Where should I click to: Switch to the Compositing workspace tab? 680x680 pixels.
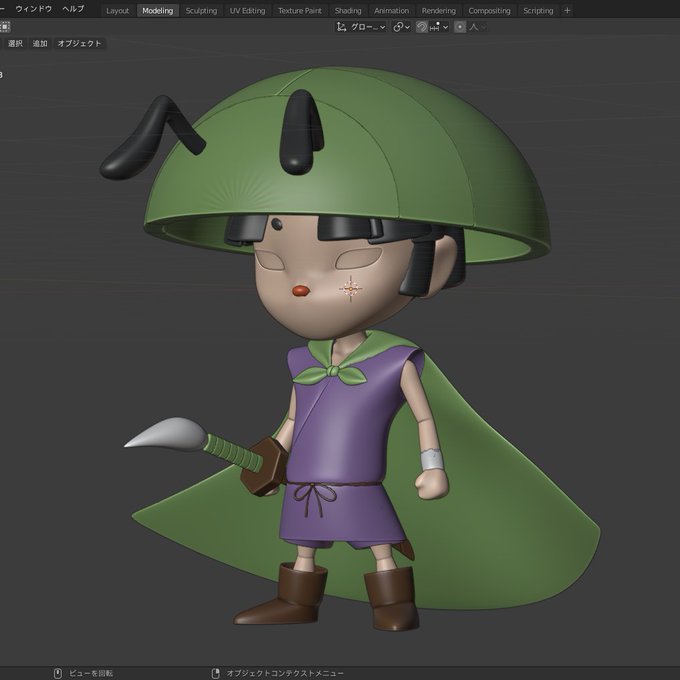(489, 10)
